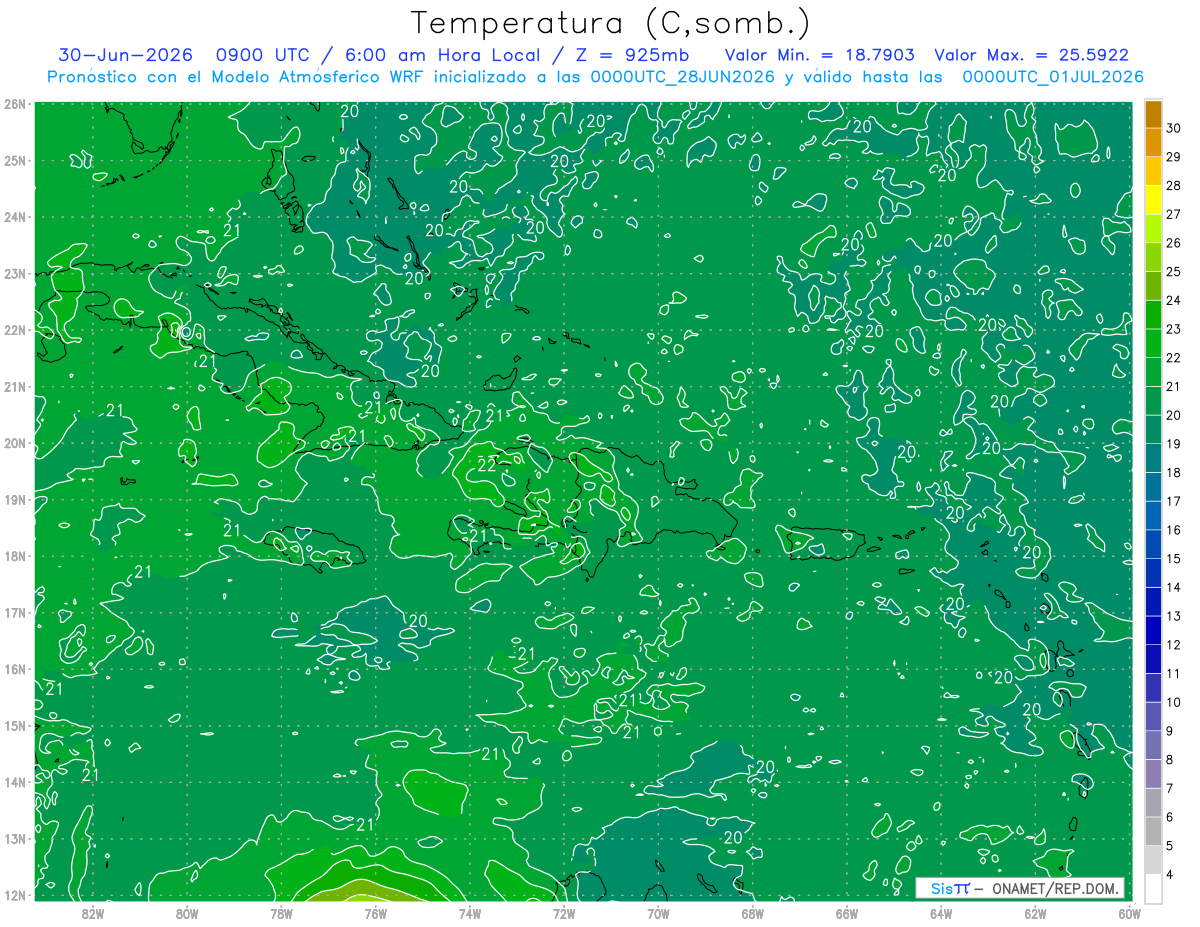Click the '66W' longitude label
The image size is (1200, 927).
(846, 913)
